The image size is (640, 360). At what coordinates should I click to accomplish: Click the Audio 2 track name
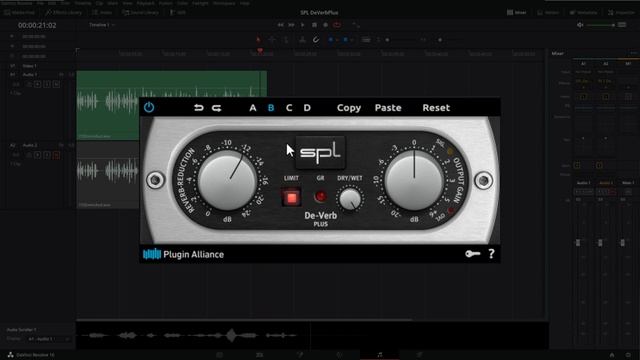coord(30,145)
